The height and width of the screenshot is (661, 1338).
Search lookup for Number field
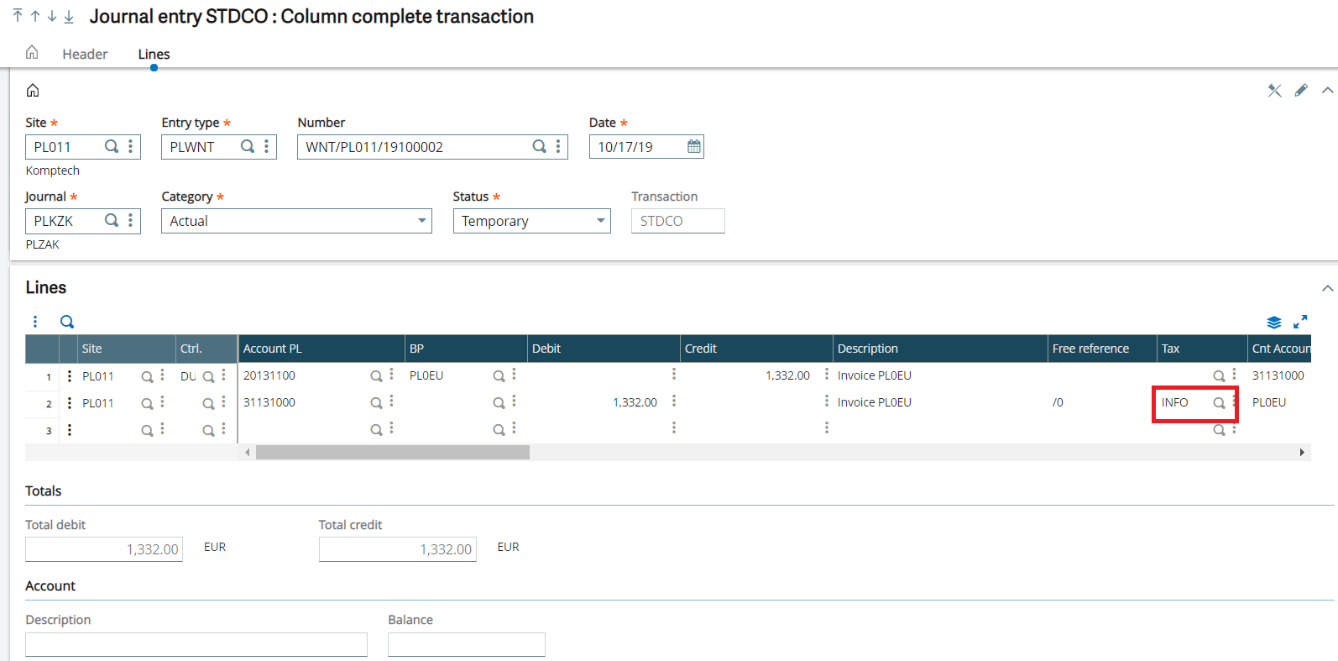(x=539, y=146)
